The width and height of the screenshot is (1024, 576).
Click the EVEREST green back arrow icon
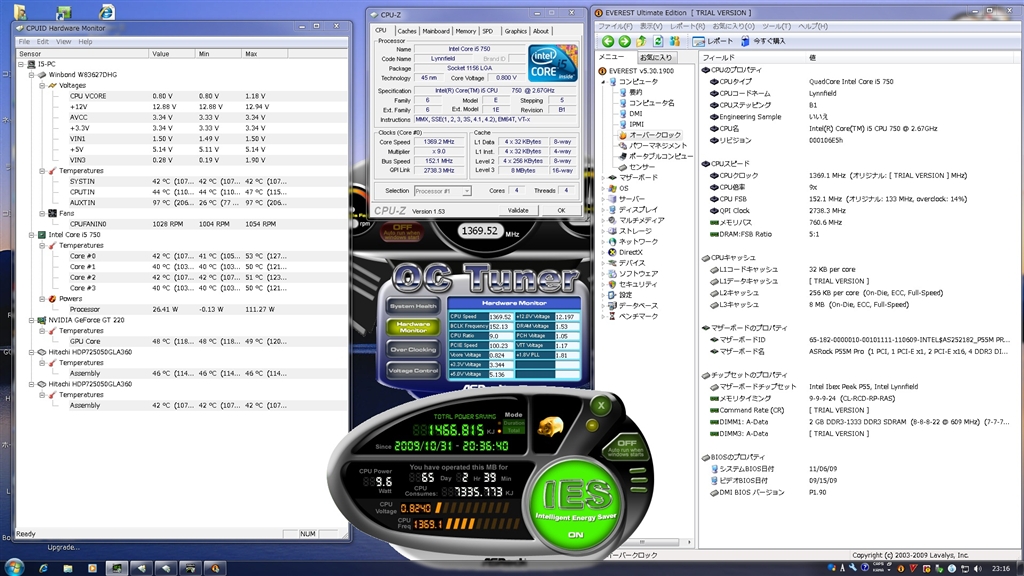tap(607, 41)
